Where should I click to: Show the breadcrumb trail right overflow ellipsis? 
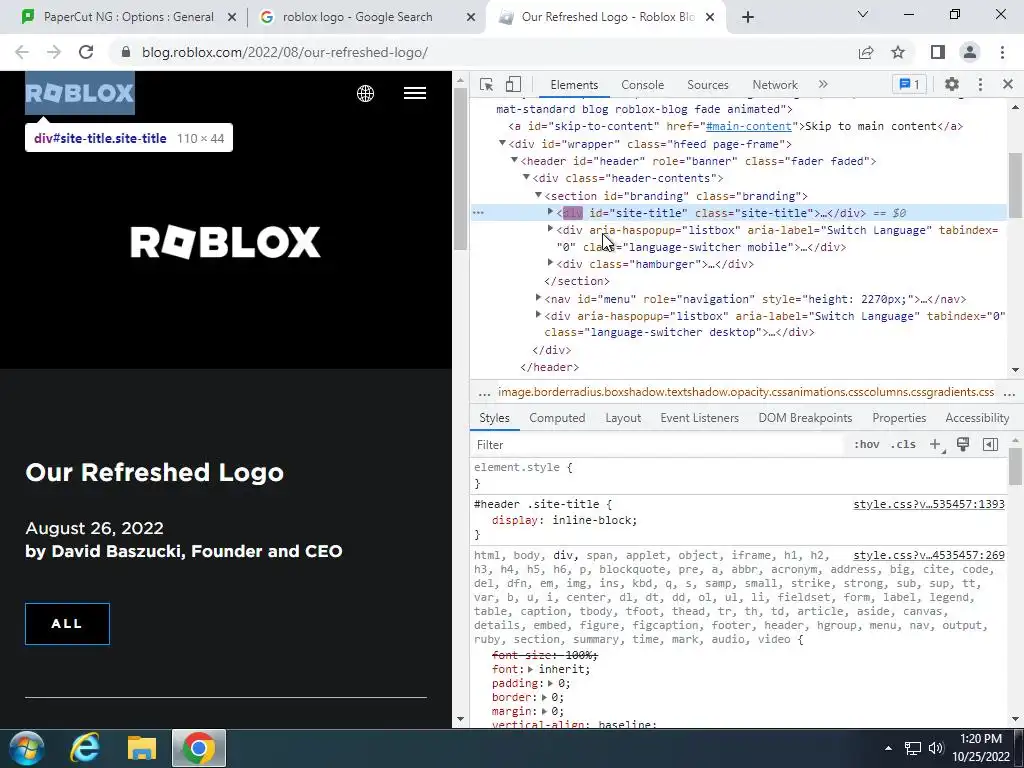(1009, 392)
